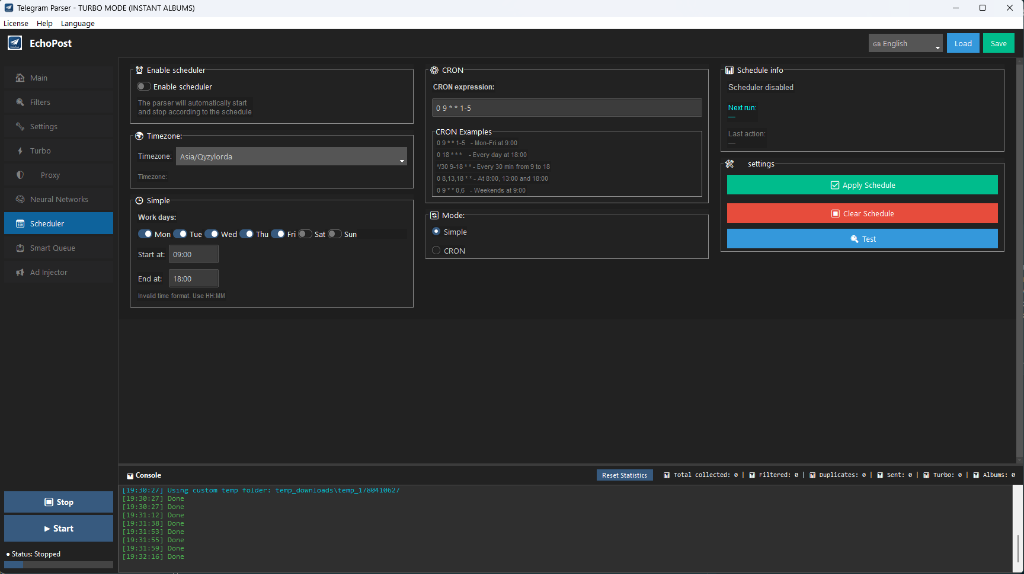Click the globe icon beside Timezone heading
Image resolution: width=1024 pixels, height=574 pixels.
(x=139, y=136)
